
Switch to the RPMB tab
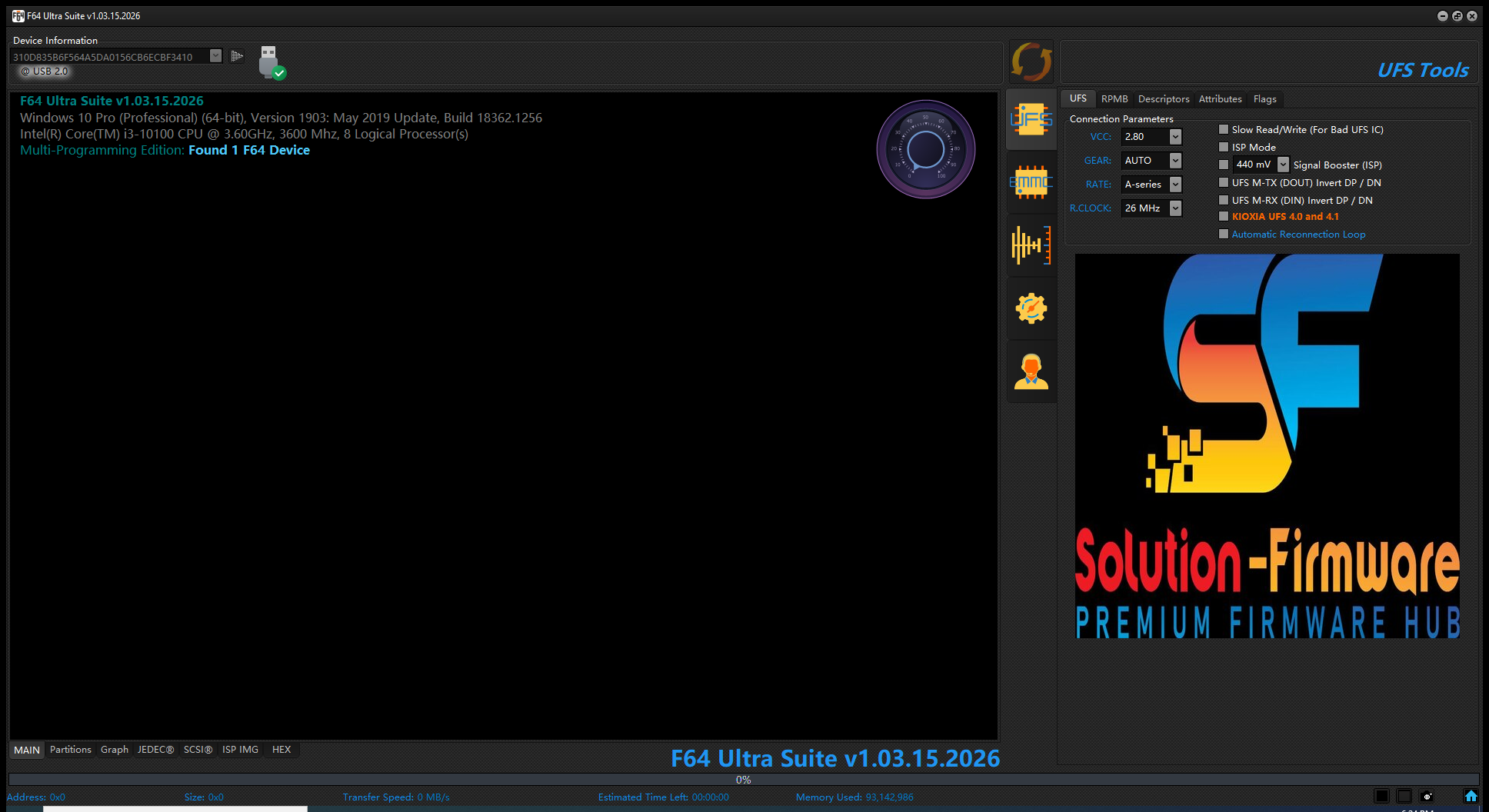(x=1114, y=98)
